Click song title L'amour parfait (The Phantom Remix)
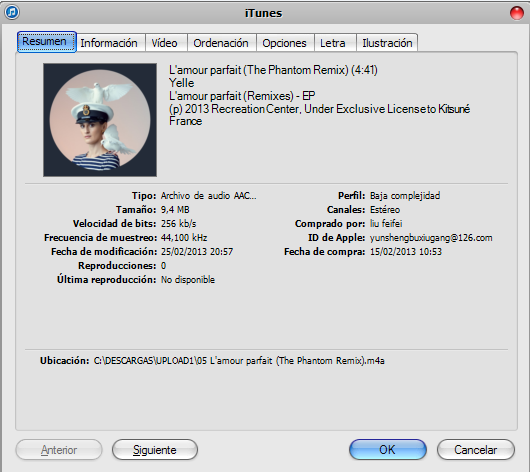This screenshot has height=472, width=530. pyautogui.click(x=273, y=70)
